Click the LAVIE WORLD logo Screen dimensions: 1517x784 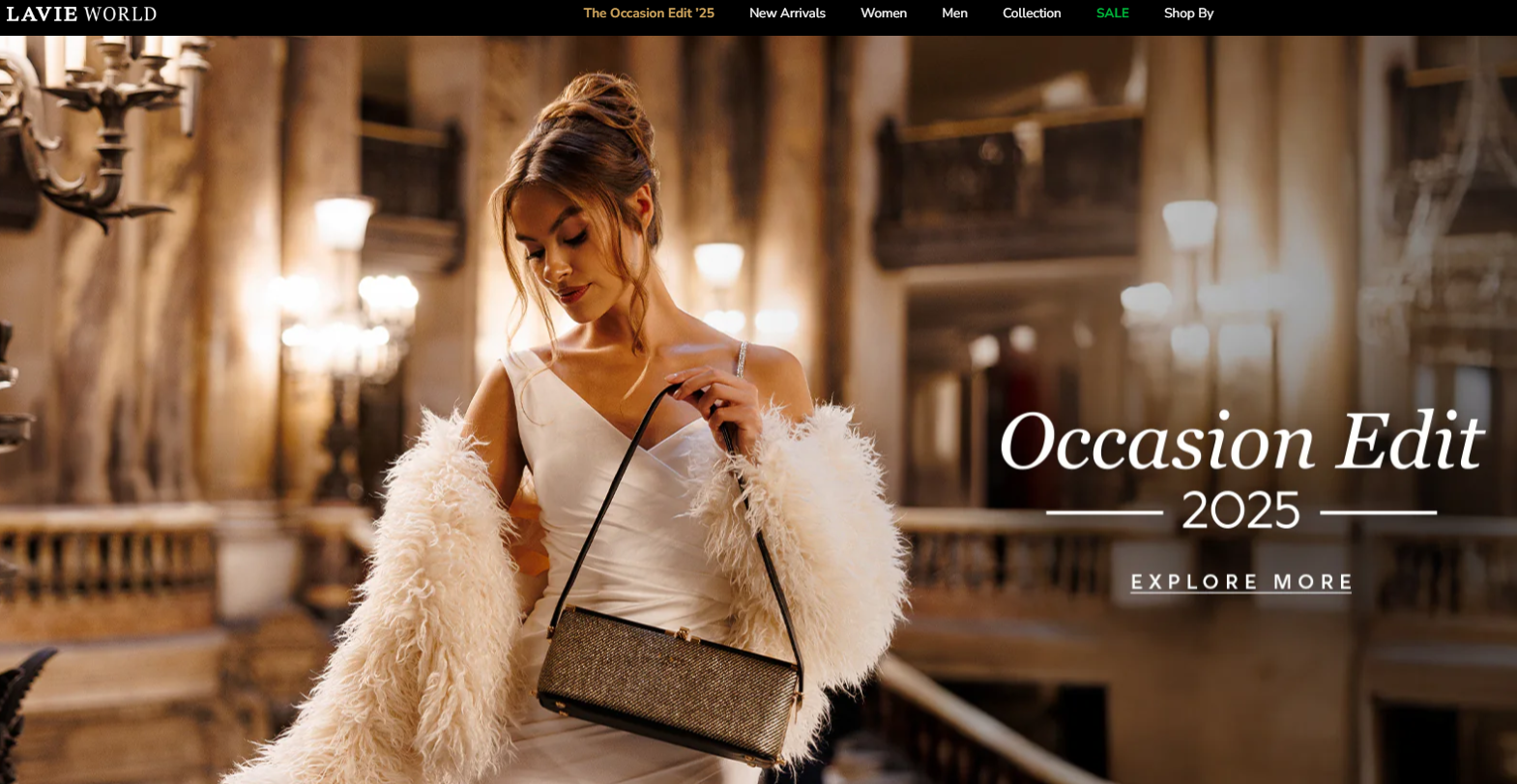(x=81, y=14)
